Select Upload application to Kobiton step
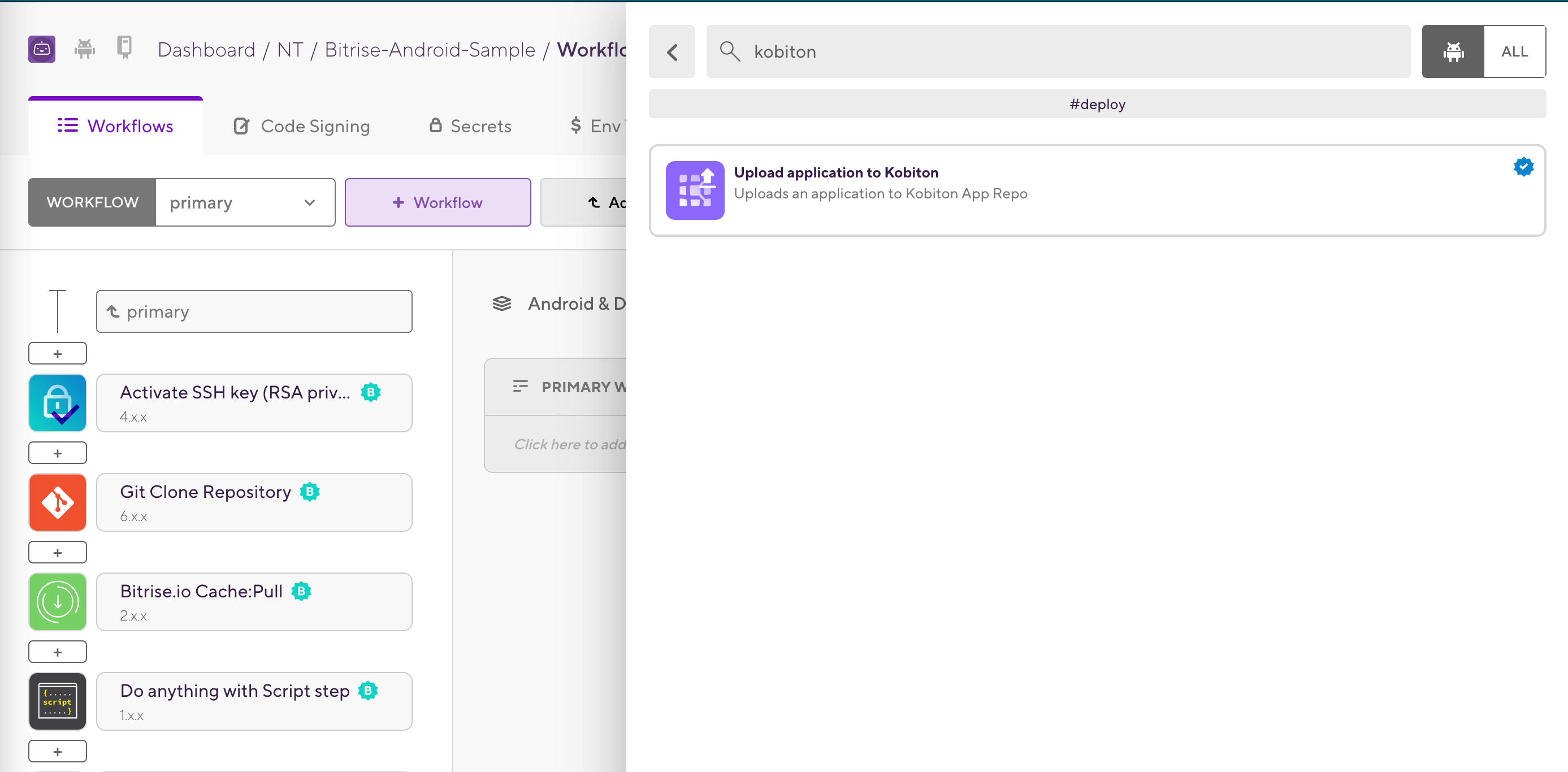Viewport: 1568px width, 772px height. [x=1098, y=190]
